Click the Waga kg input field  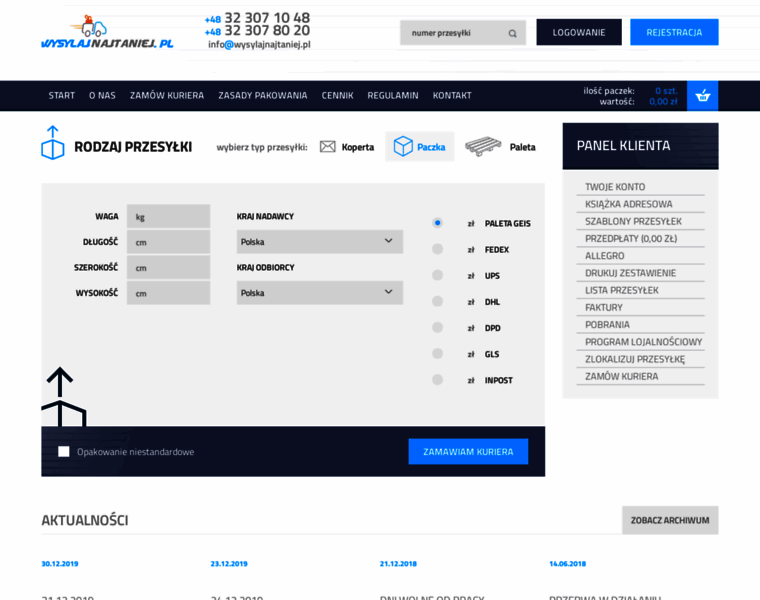pos(168,217)
